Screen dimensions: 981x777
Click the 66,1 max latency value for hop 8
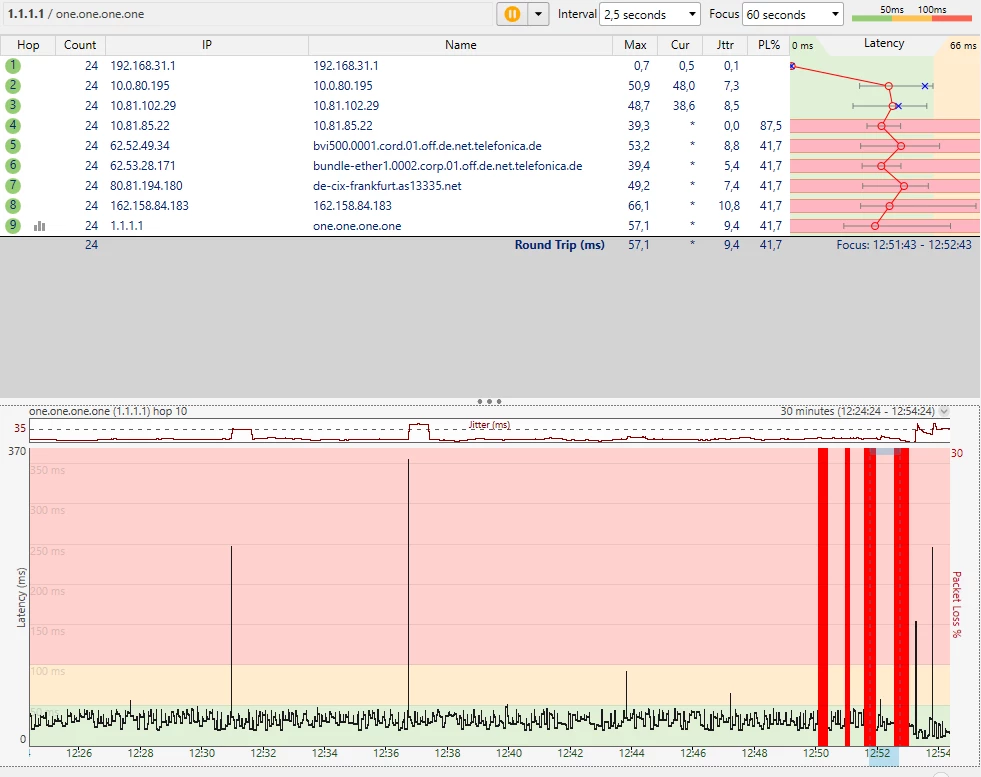pyautogui.click(x=639, y=206)
